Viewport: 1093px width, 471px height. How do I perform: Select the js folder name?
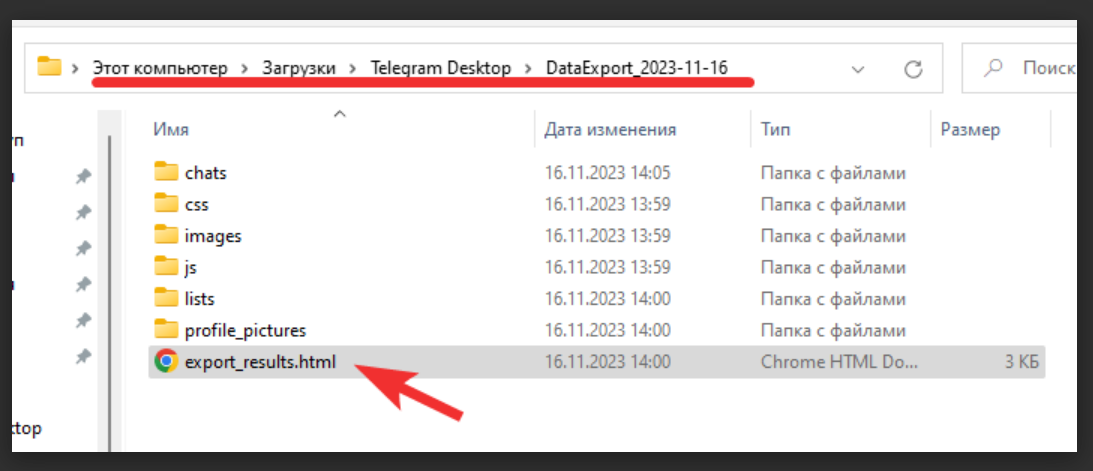[191, 268]
